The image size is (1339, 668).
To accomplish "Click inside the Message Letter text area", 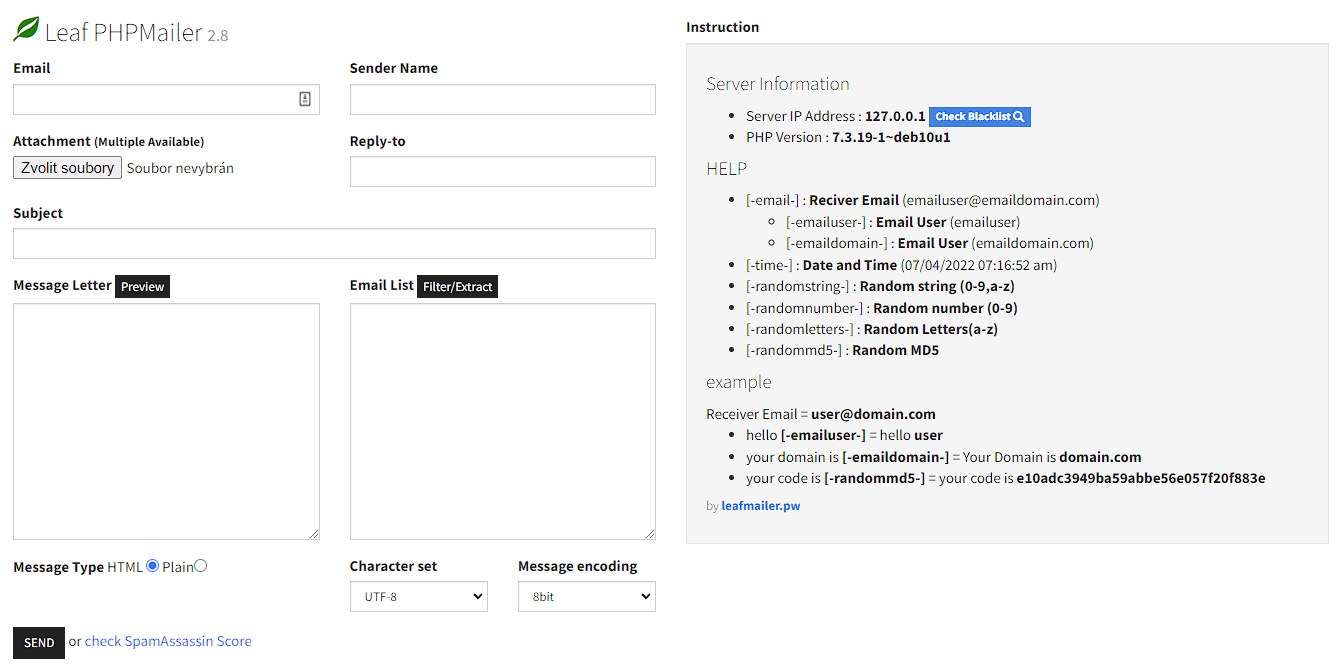I will [x=166, y=420].
